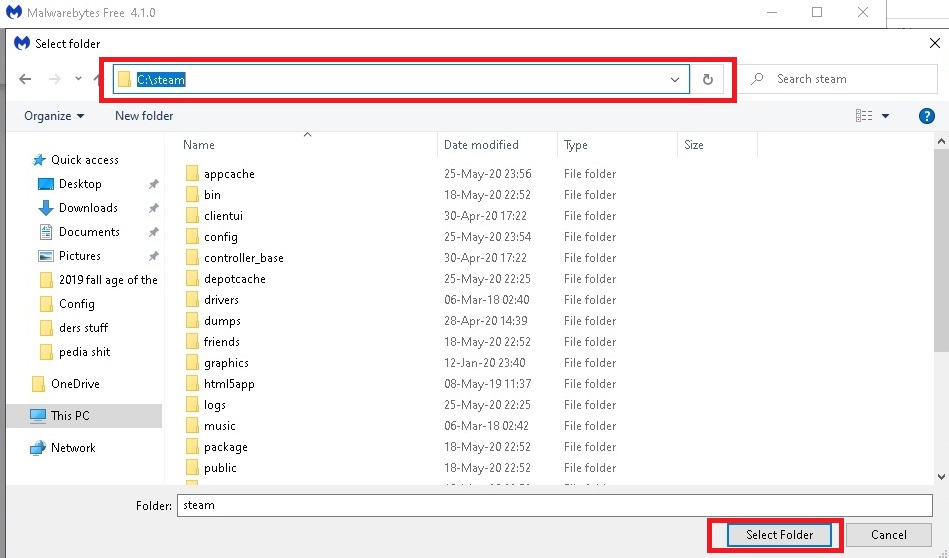949x558 pixels.
Task: Minimize the Malwarebytes Free window
Action: (x=772, y=12)
